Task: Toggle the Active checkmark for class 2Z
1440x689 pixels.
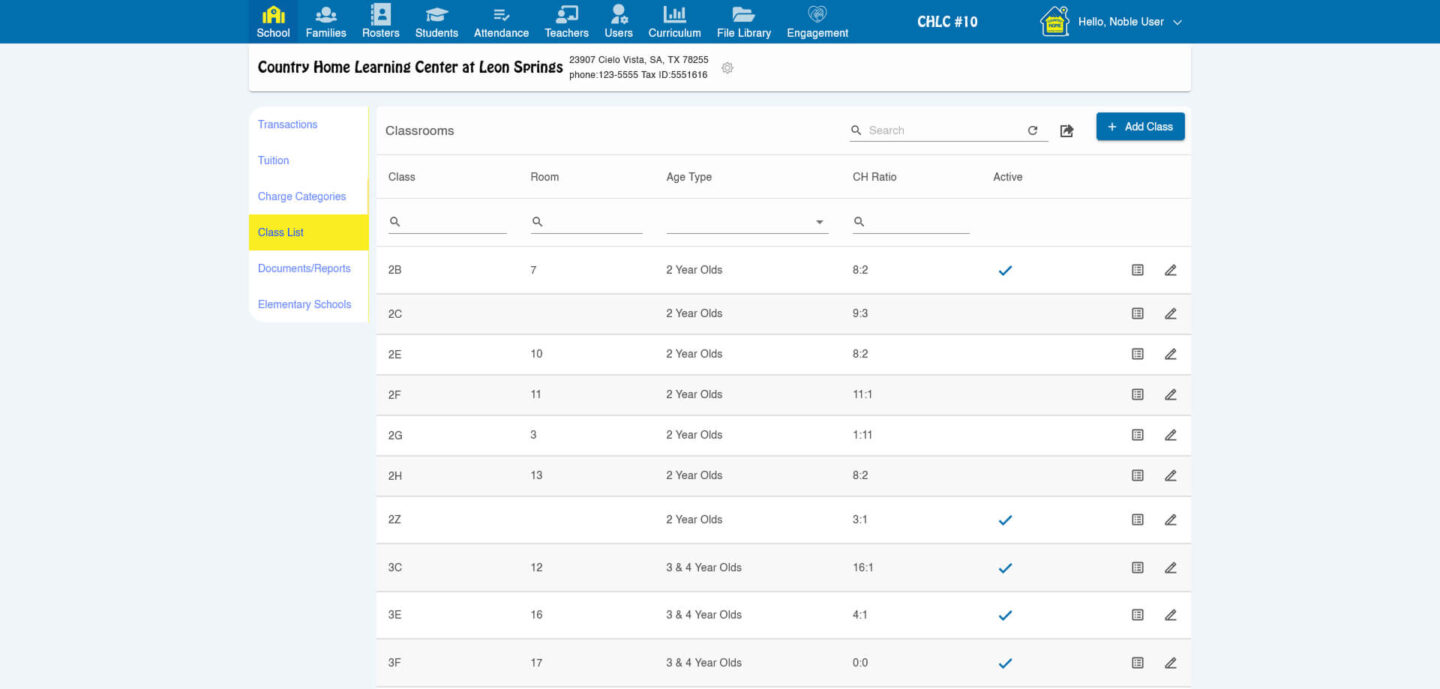Action: pos(1005,520)
